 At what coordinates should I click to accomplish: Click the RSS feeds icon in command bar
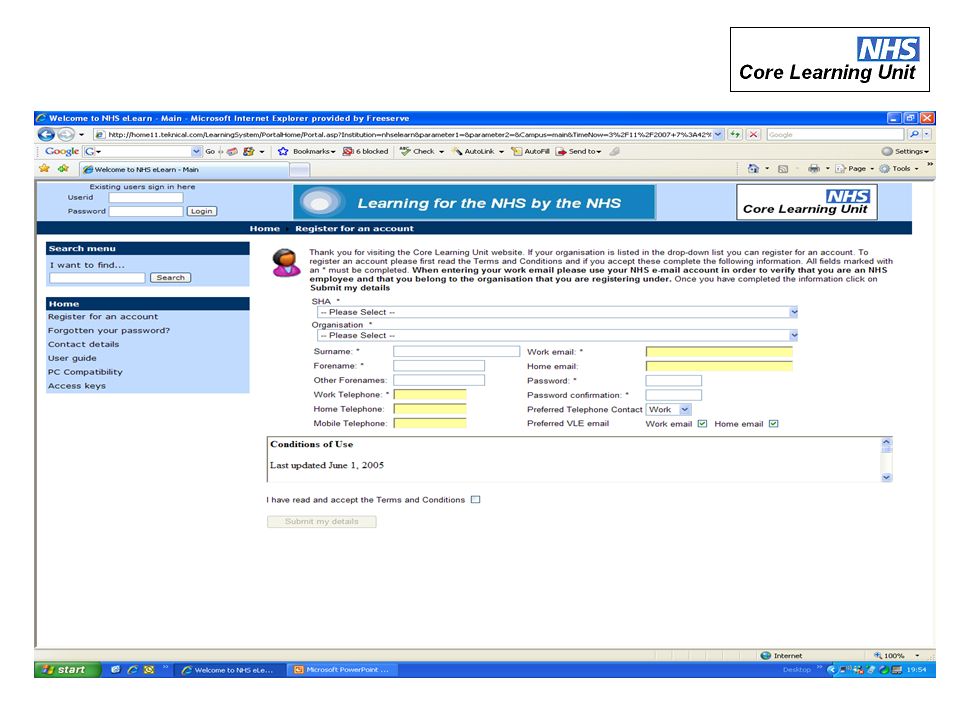pyautogui.click(x=782, y=169)
